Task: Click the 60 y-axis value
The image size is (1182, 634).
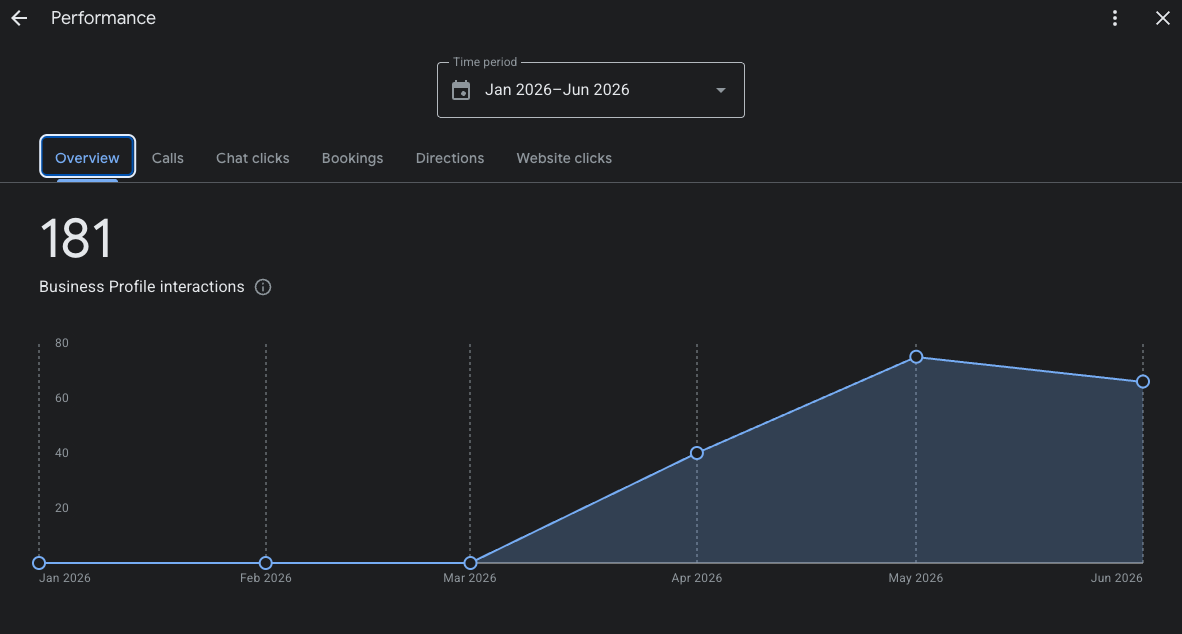Action: [62, 398]
